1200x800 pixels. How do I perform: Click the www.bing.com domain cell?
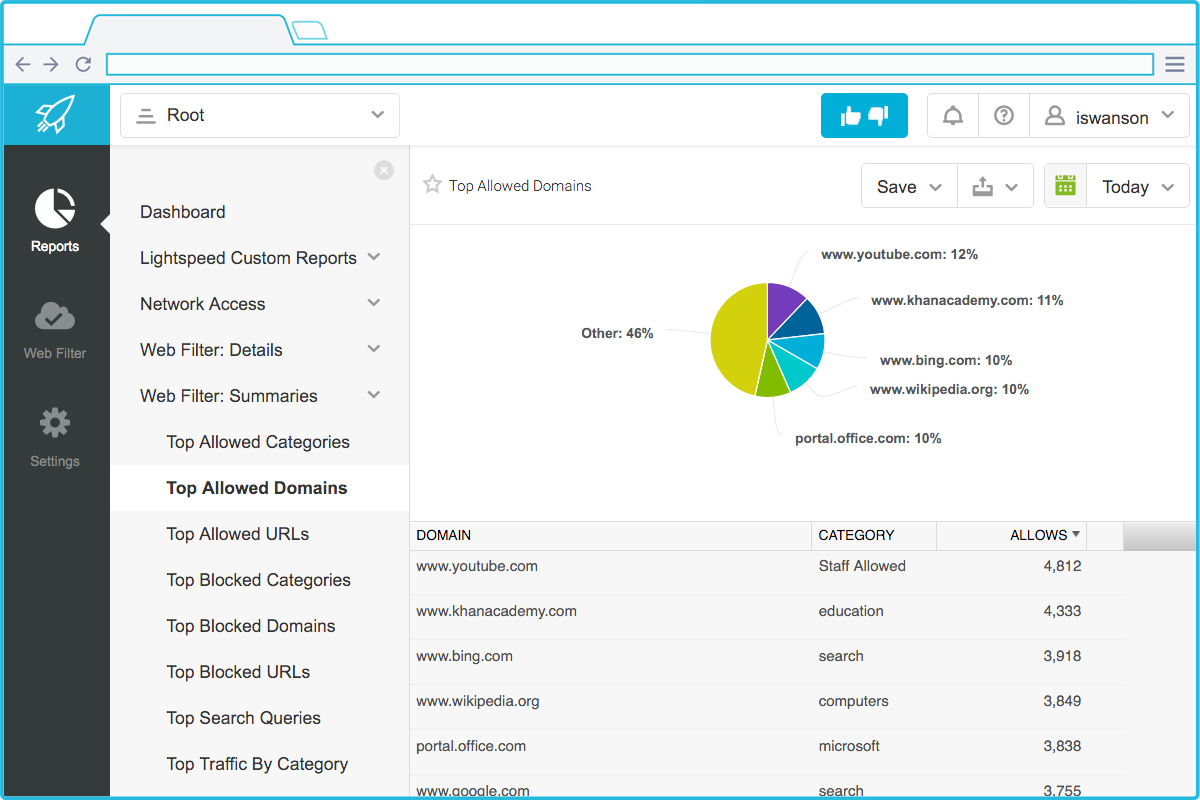coord(464,656)
